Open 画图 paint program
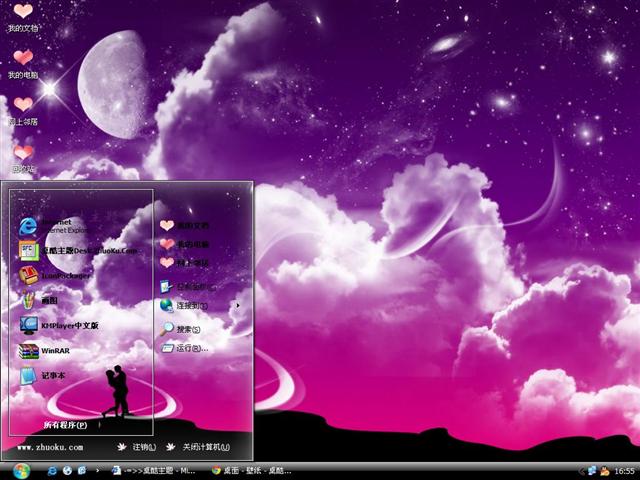Screen dimensions: 640x480 pyautogui.click(x=39, y=300)
